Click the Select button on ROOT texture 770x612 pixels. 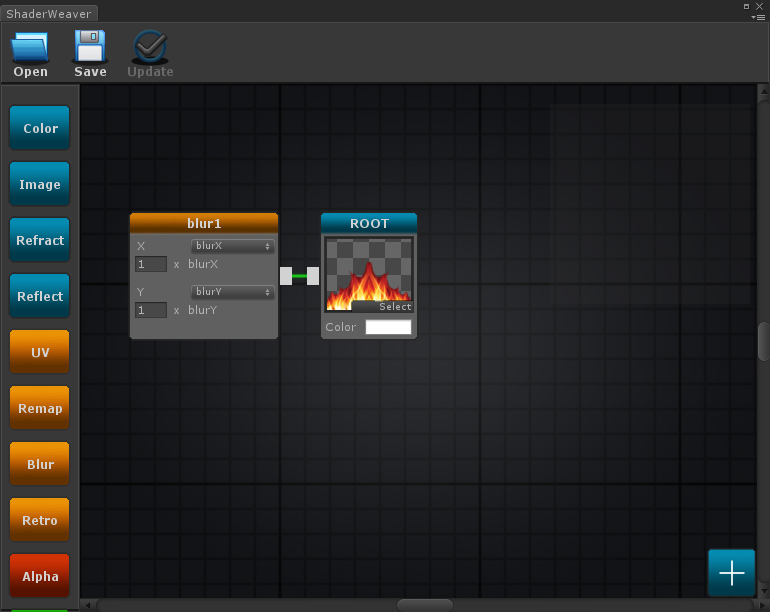[x=383, y=306]
